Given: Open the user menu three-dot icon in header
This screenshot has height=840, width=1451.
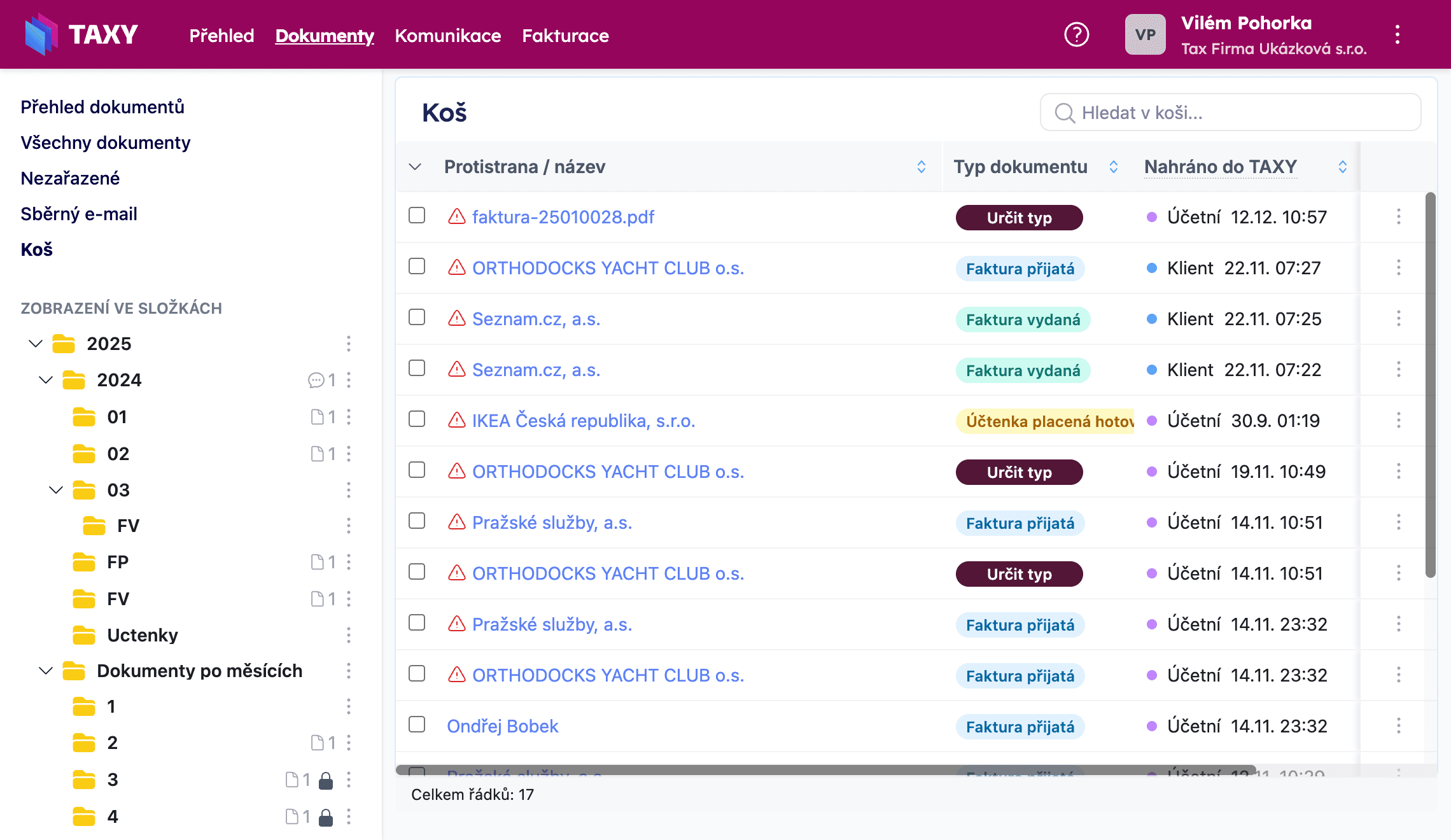Looking at the screenshot, I should pyautogui.click(x=1397, y=34).
